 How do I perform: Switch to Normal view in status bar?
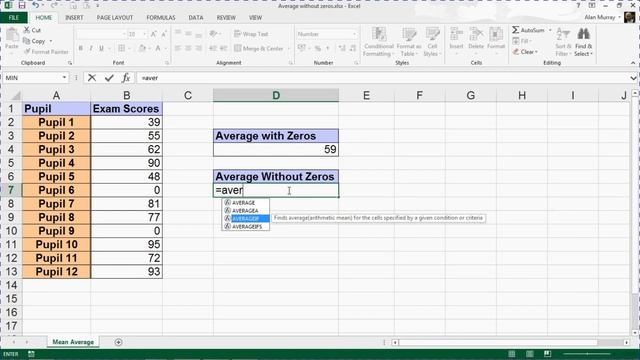coord(511,353)
